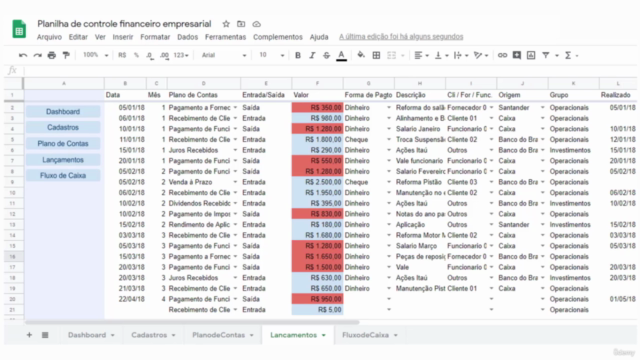Image resolution: width=640 pixels, height=360 pixels.
Task: Click the cloud save status icon
Action: (x=256, y=24)
